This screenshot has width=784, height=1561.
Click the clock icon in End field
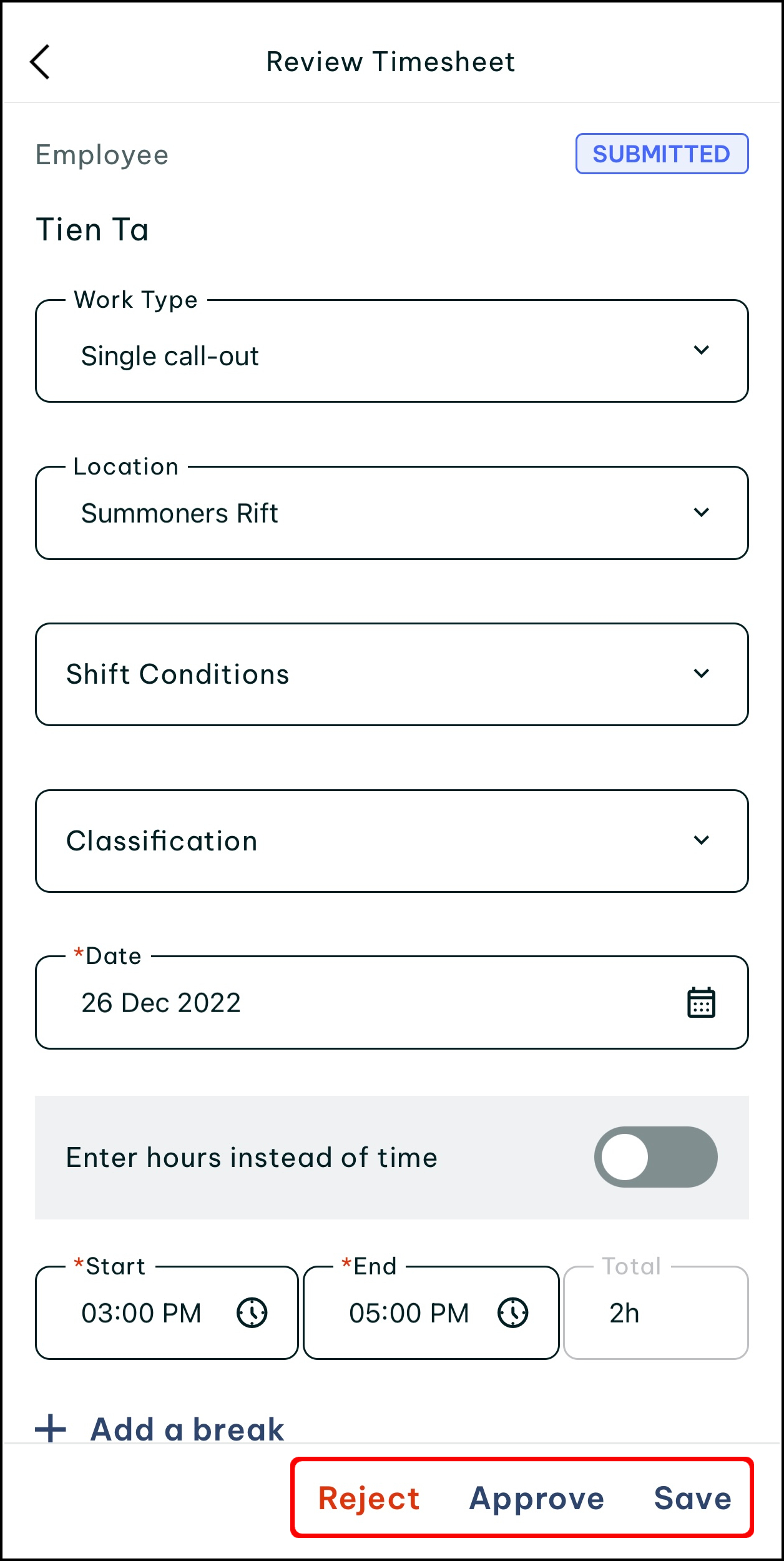coord(513,1312)
